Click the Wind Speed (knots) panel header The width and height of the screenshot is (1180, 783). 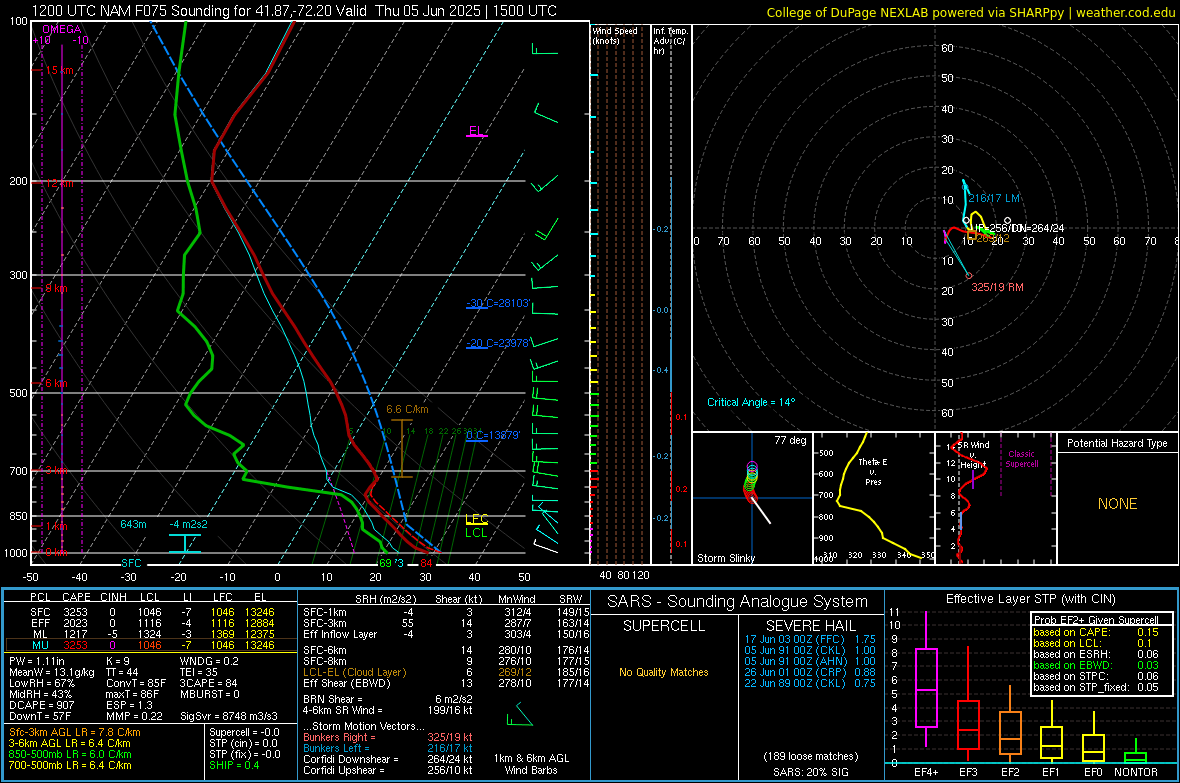click(x=615, y=35)
